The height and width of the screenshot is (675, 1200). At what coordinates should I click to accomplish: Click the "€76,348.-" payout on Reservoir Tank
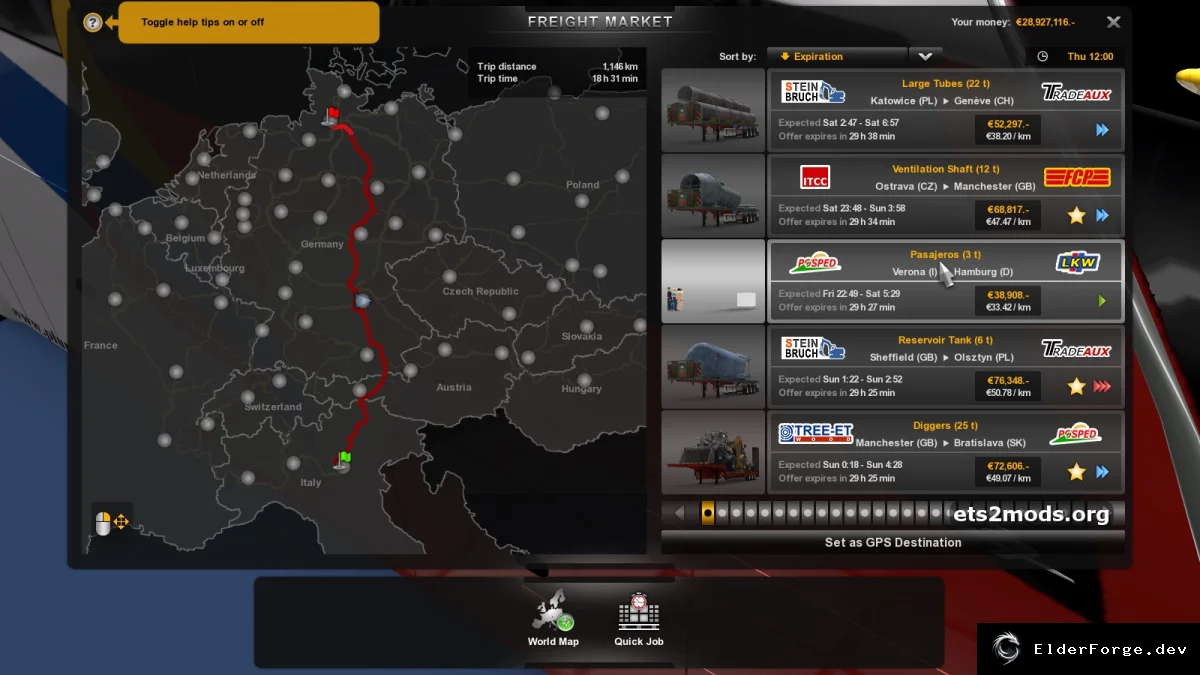pyautogui.click(x=1008, y=380)
